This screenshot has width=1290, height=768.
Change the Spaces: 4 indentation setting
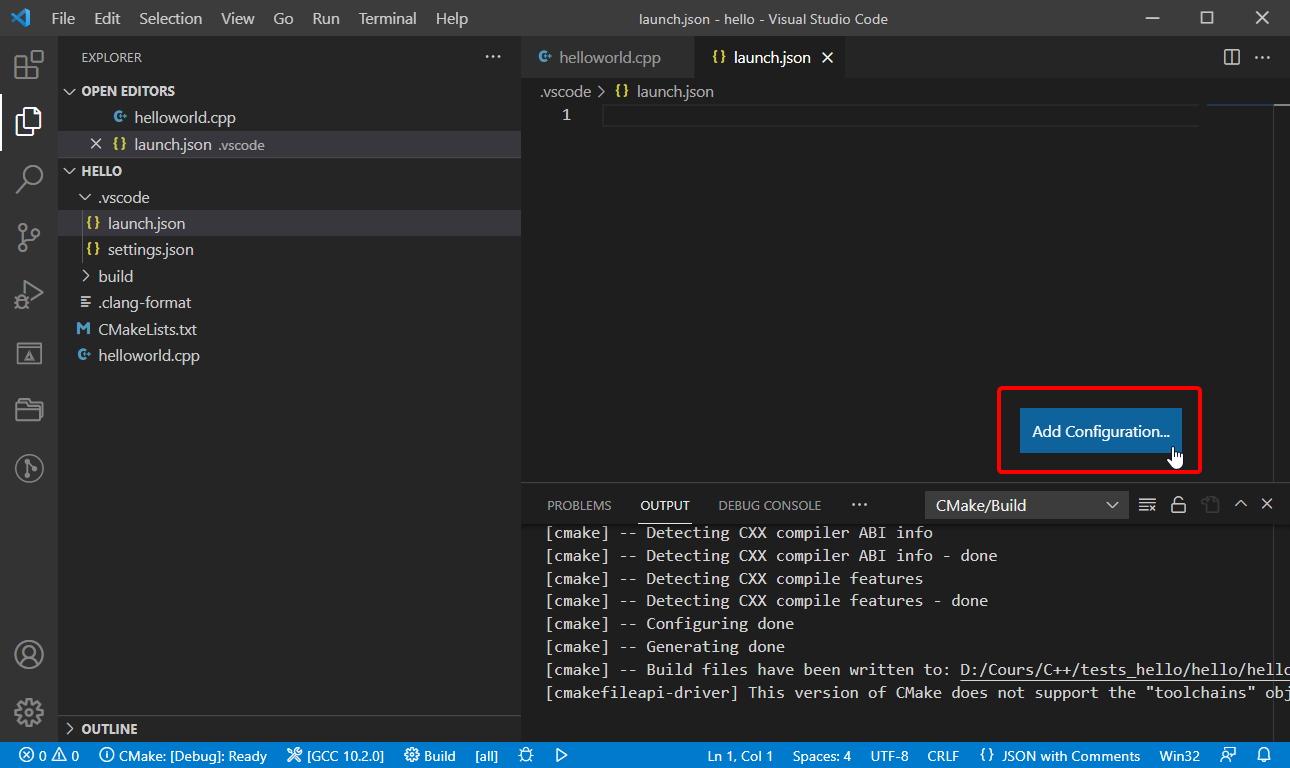(821, 756)
